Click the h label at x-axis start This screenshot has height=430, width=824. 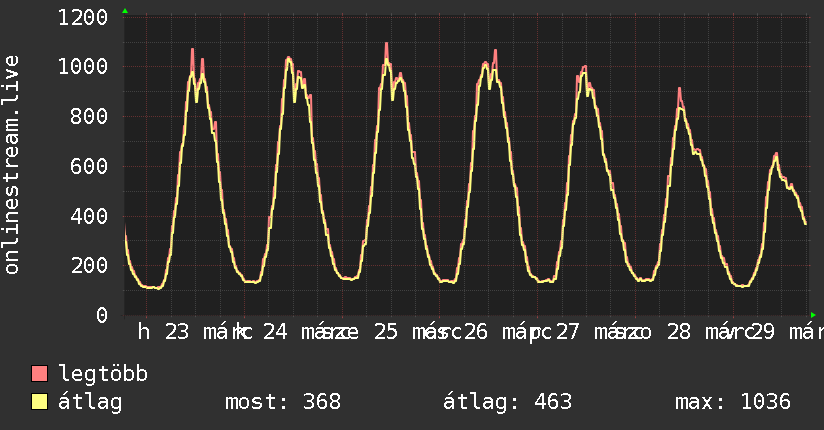(143, 332)
